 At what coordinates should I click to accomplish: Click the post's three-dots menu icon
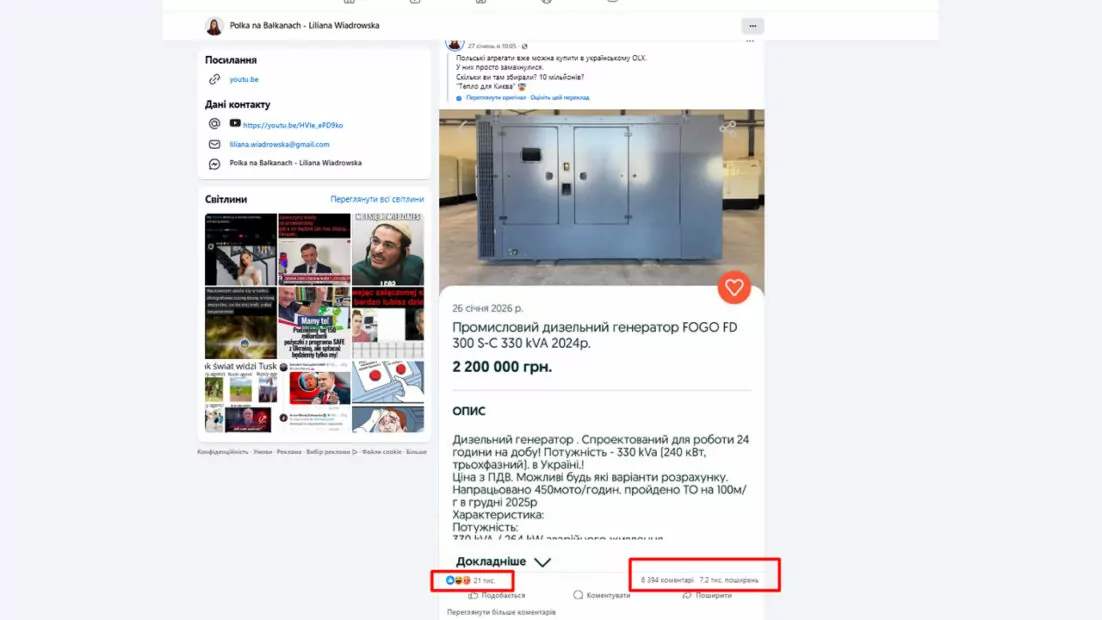tap(750, 42)
